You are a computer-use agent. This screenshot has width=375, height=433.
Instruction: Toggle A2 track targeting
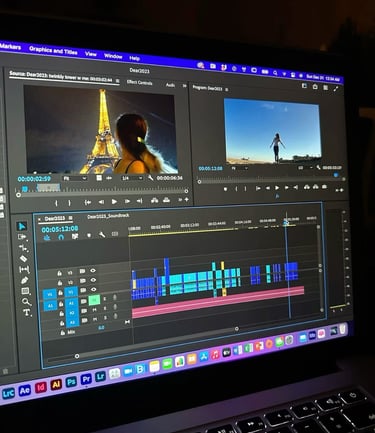pos(72,313)
